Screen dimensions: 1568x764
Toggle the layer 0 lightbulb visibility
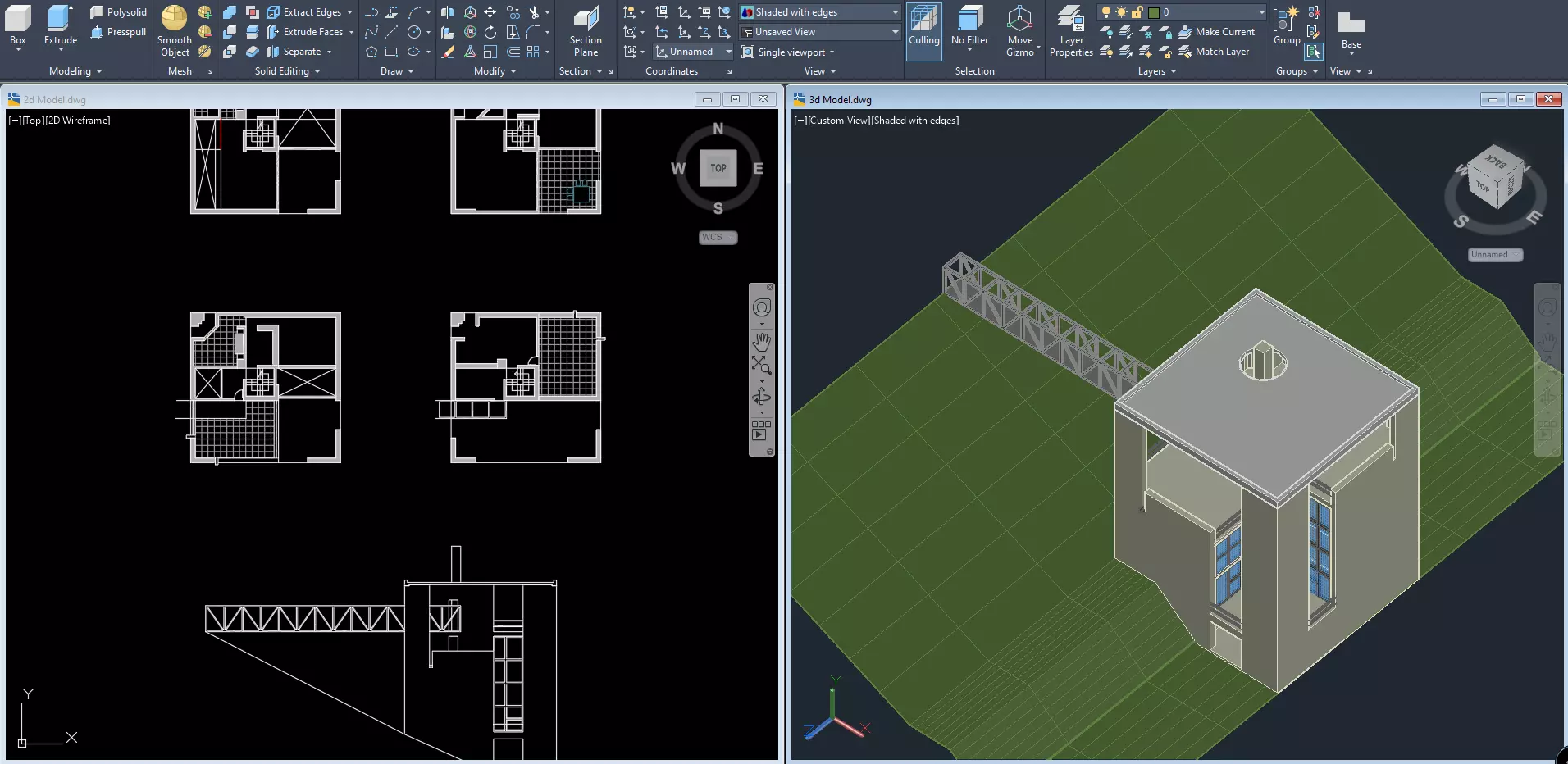coord(1106,12)
